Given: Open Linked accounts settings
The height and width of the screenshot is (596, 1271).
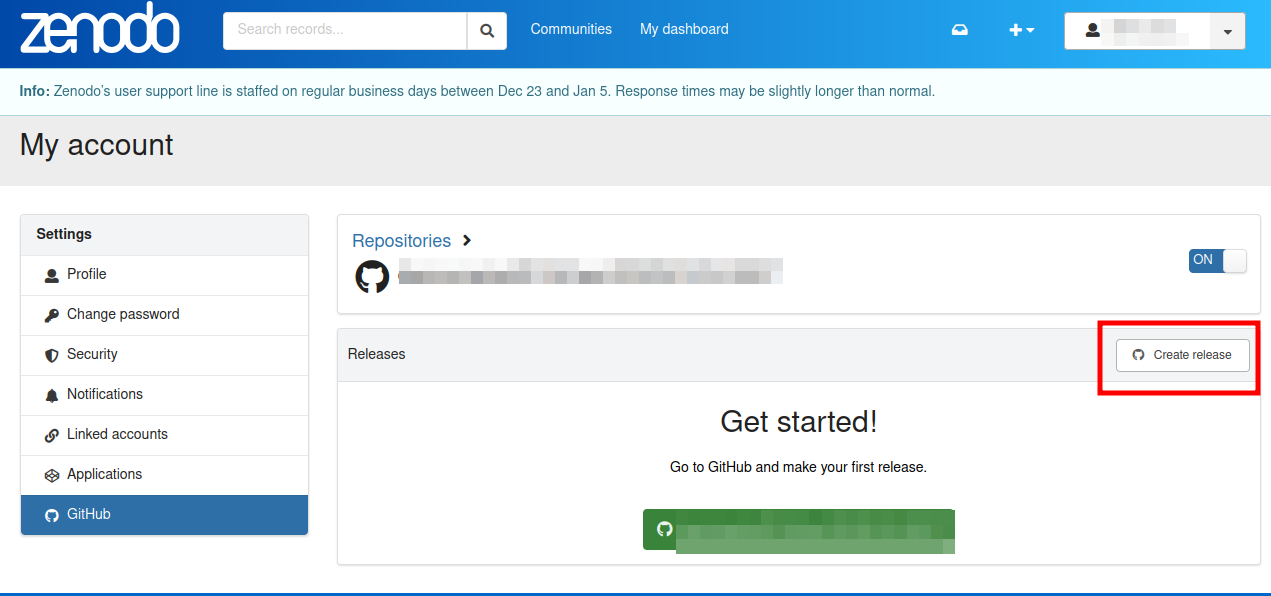Looking at the screenshot, I should [x=164, y=435].
